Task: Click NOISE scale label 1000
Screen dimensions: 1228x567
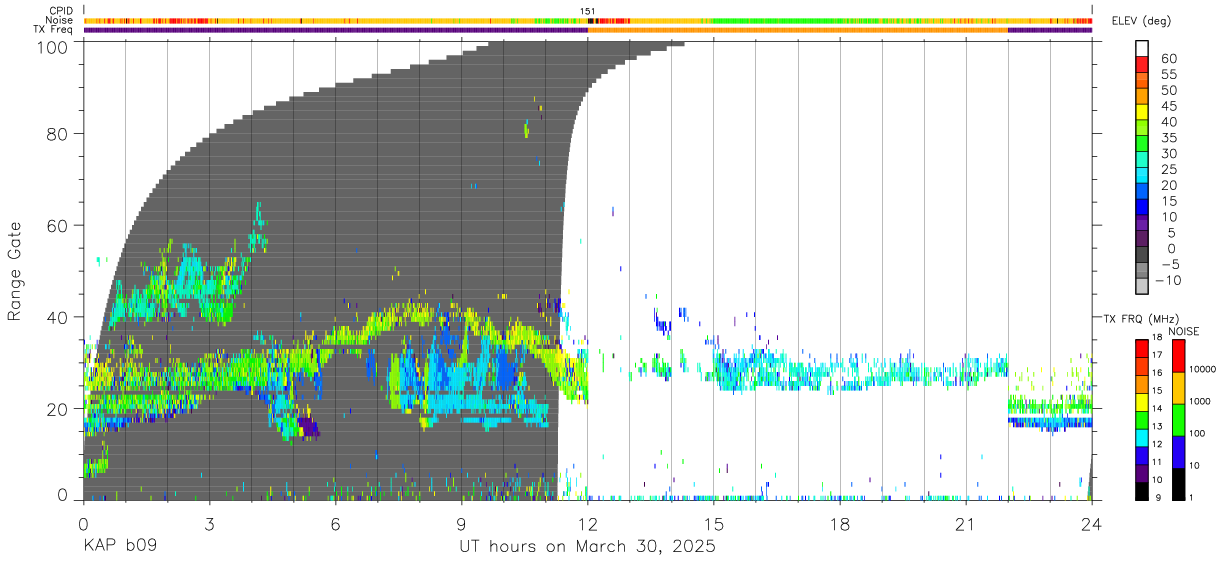Action: pos(1201,401)
